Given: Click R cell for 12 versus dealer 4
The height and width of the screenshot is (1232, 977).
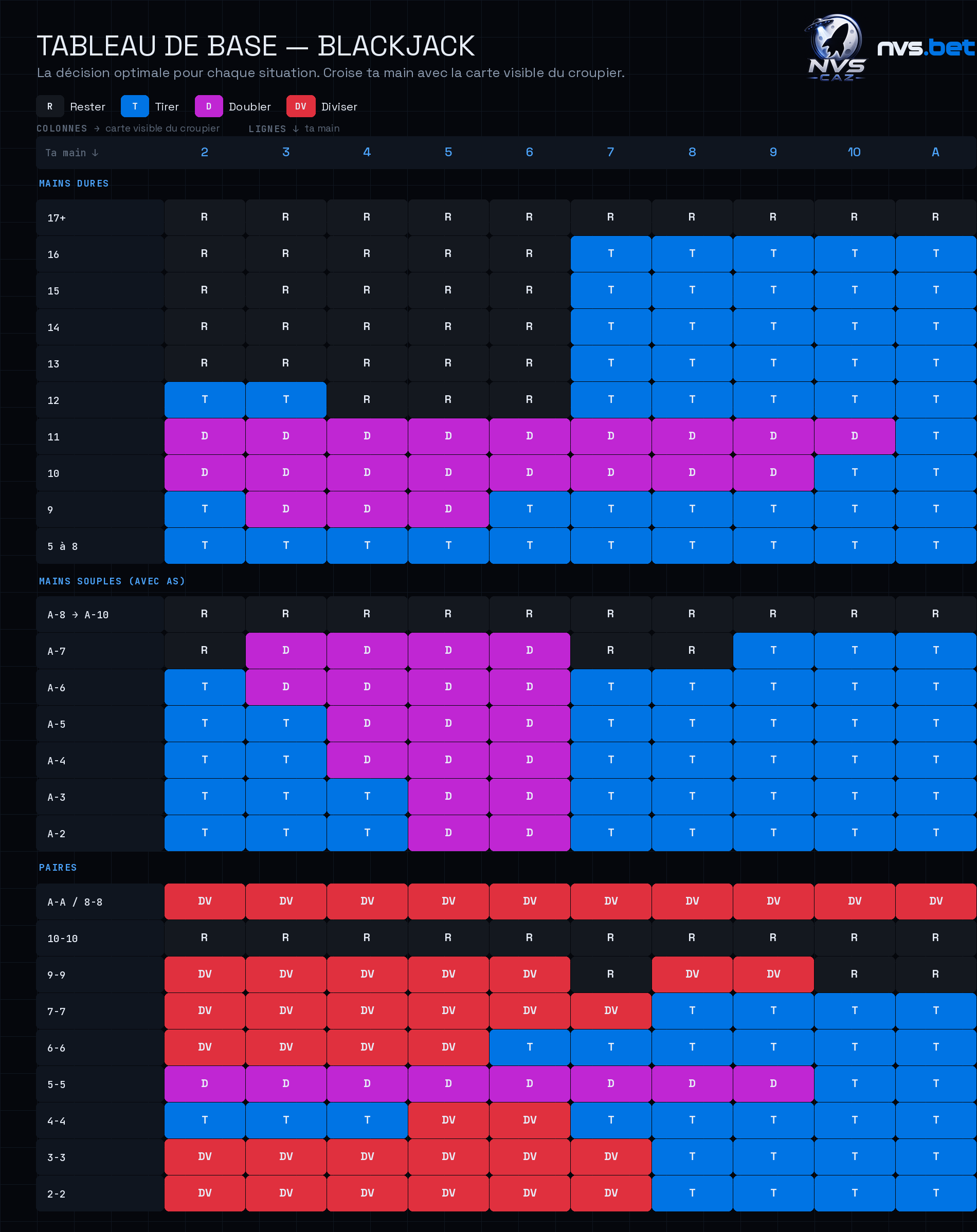Looking at the screenshot, I should pyautogui.click(x=367, y=399).
